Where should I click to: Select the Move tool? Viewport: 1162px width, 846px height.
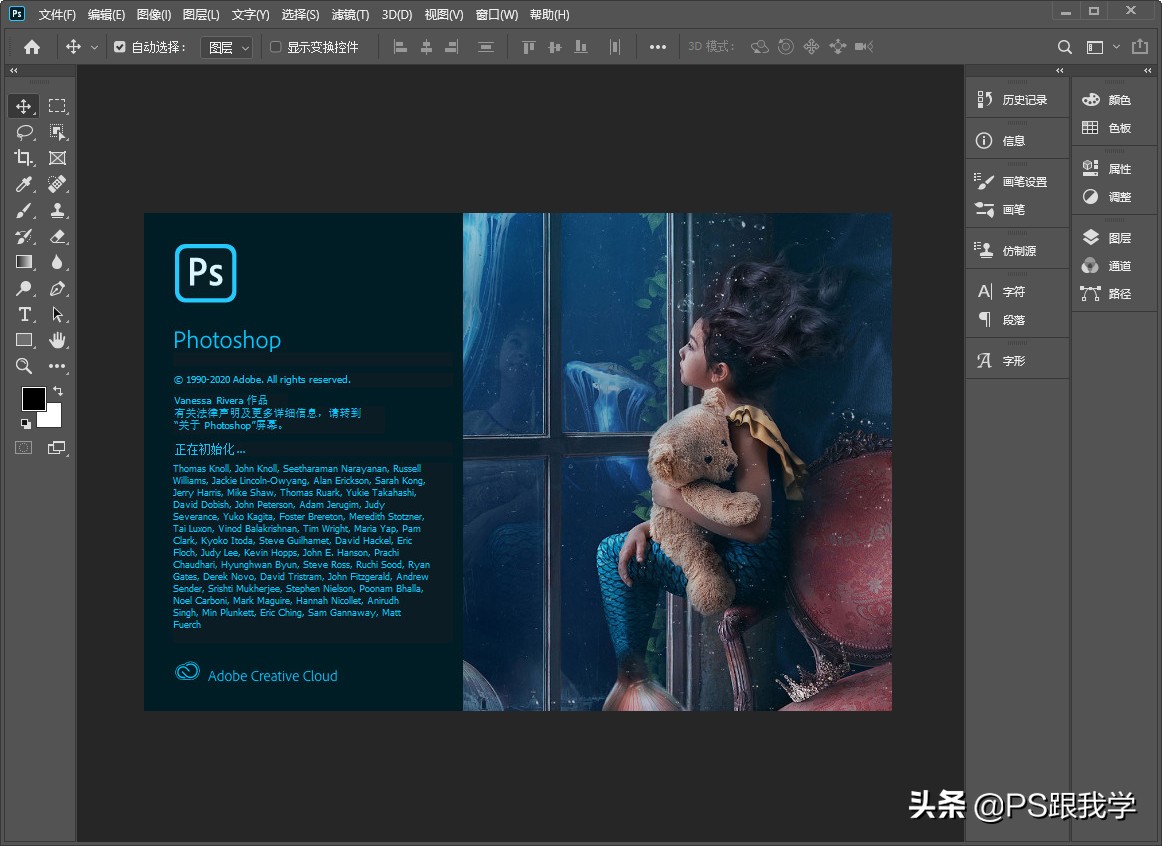point(22,105)
